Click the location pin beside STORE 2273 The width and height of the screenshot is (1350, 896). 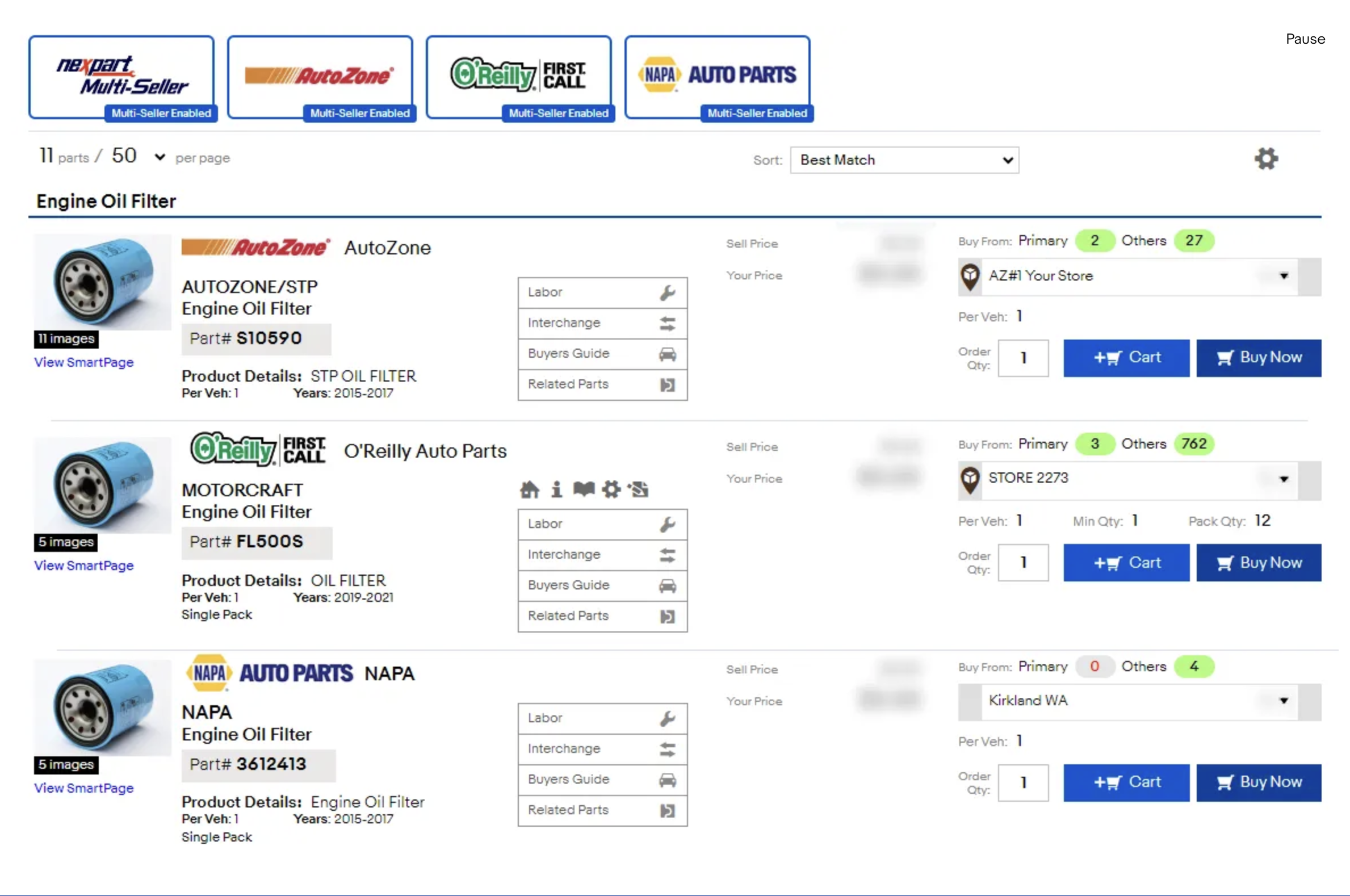click(x=970, y=480)
